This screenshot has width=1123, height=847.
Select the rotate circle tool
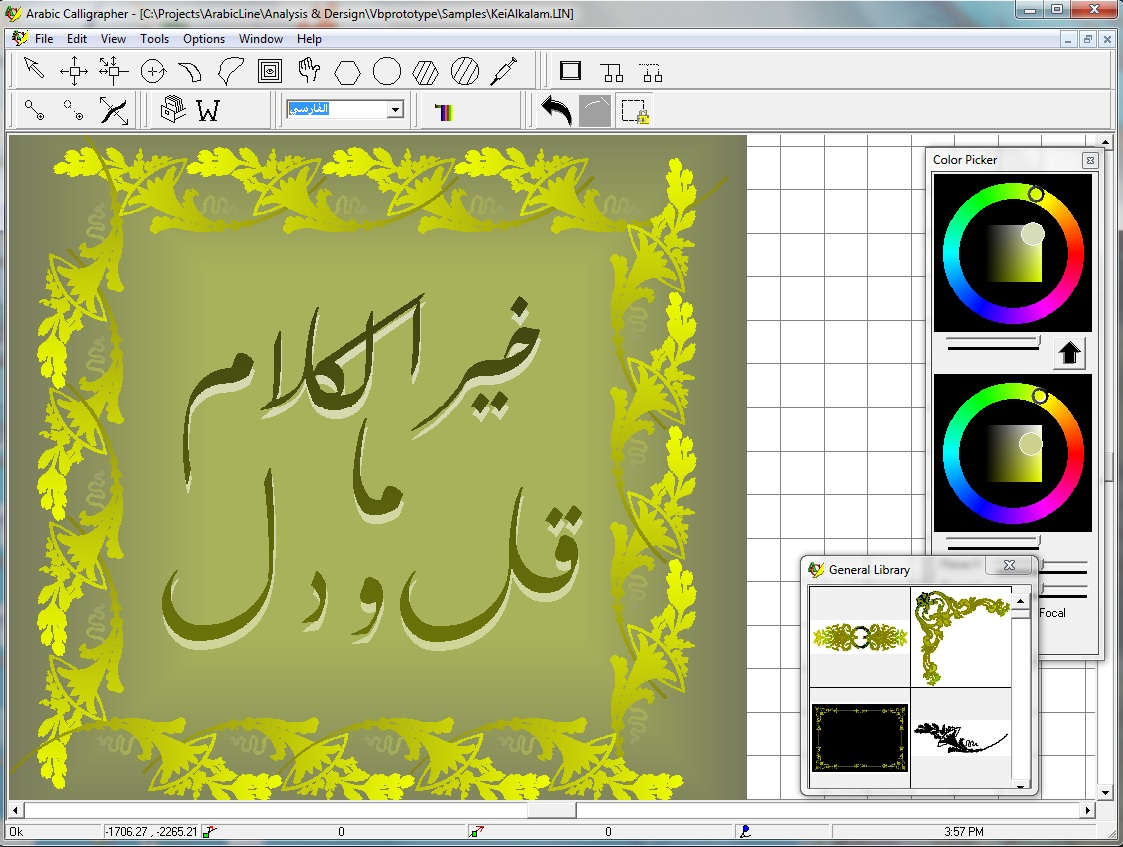coord(153,71)
